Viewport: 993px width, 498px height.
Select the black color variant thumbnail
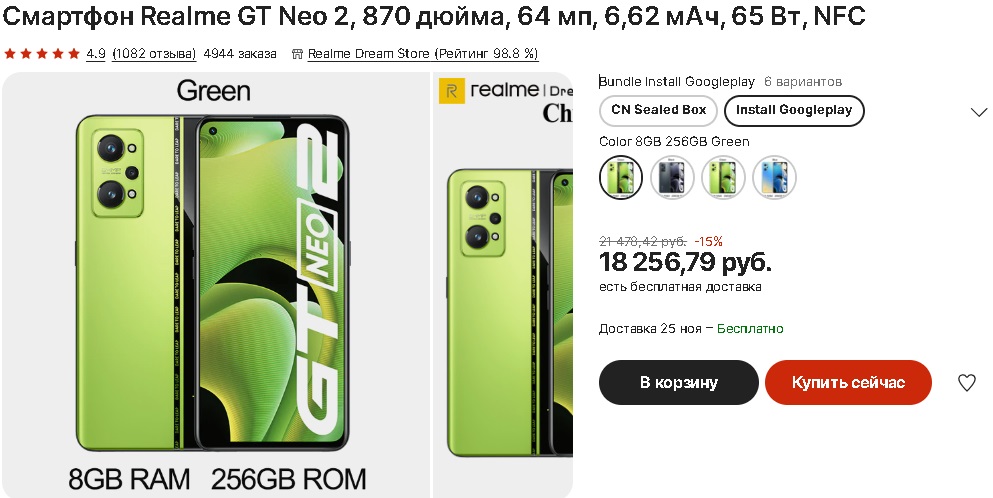pyautogui.click(x=672, y=177)
